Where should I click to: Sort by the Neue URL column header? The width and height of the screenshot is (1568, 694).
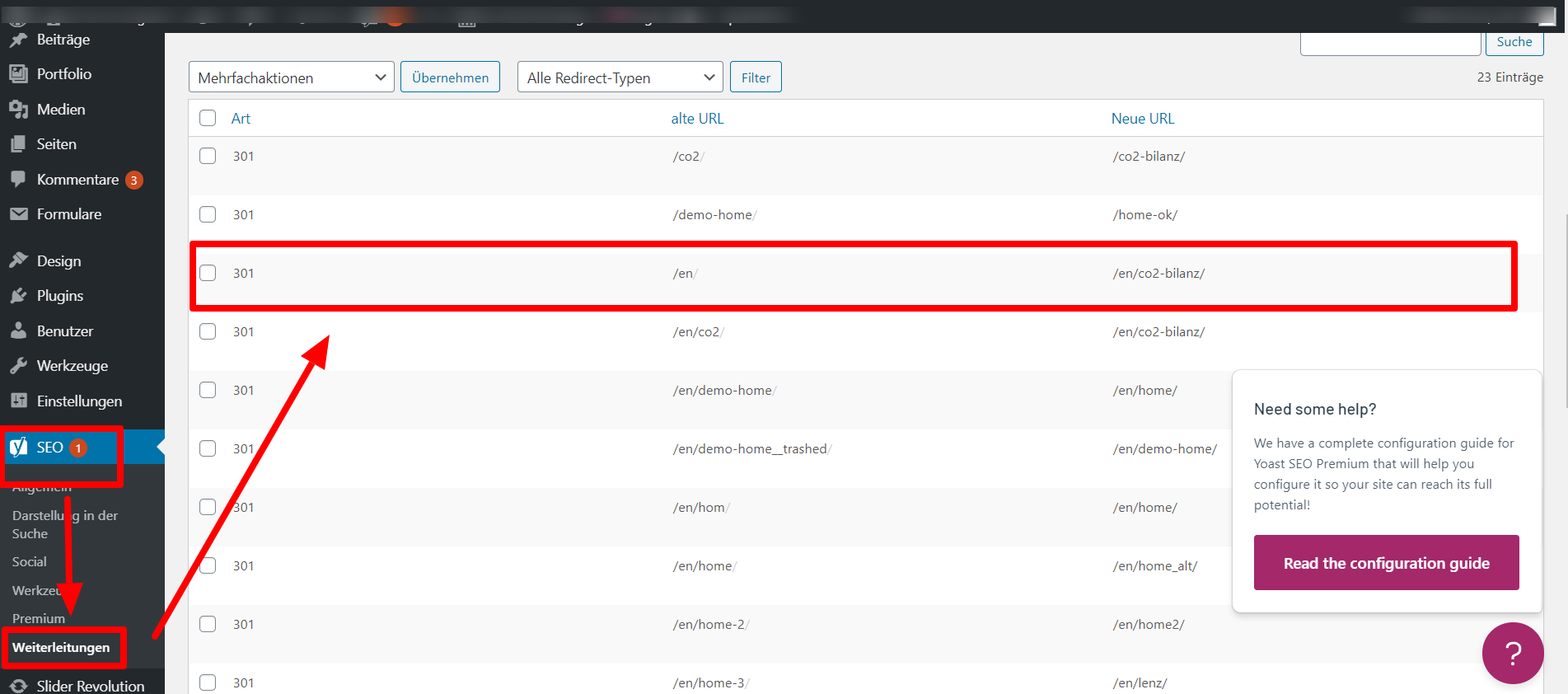click(1143, 119)
